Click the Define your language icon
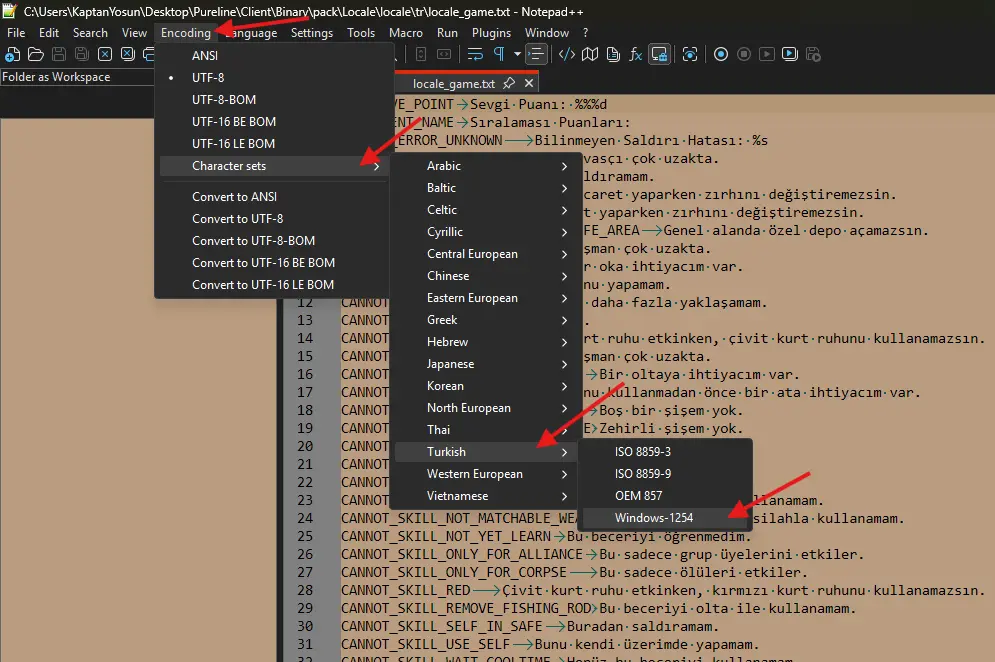This screenshot has width=995, height=662. pos(567,54)
